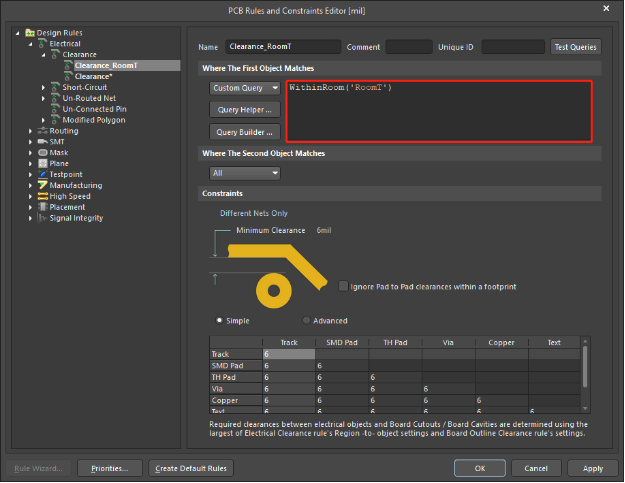
Task: Expand the Signal Integrity tree node
Action: point(30,218)
